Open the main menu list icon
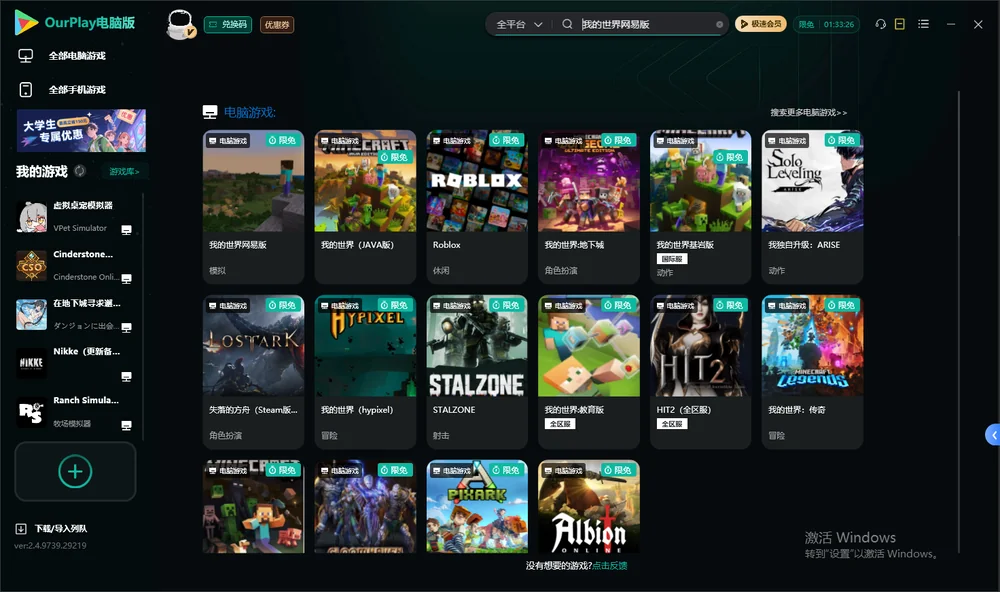This screenshot has height=592, width=1000. point(923,24)
